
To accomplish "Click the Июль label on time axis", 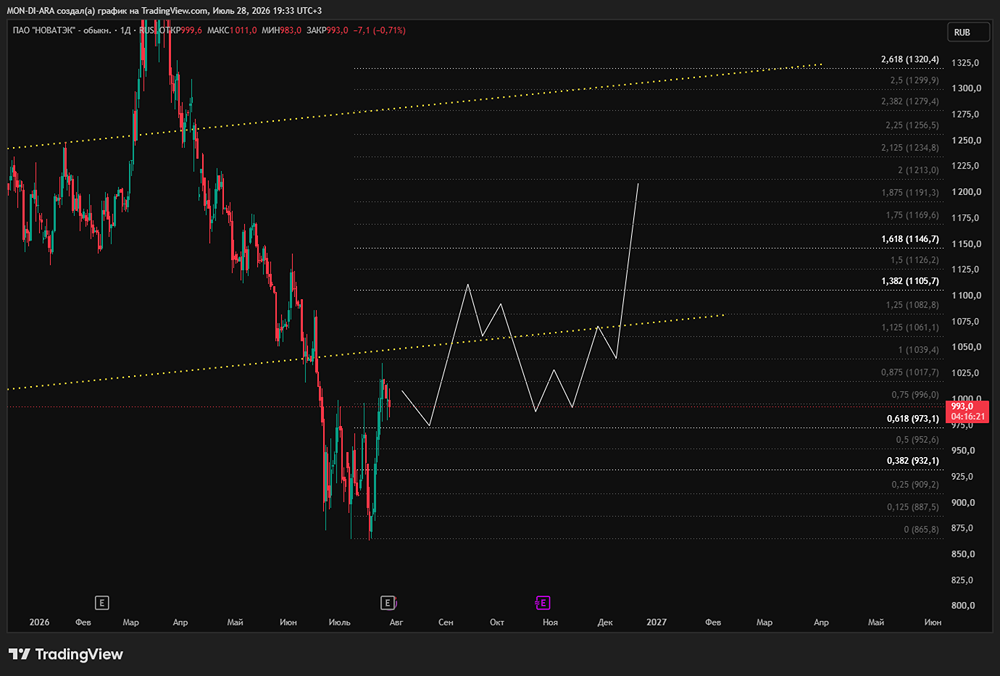I will tap(339, 622).
